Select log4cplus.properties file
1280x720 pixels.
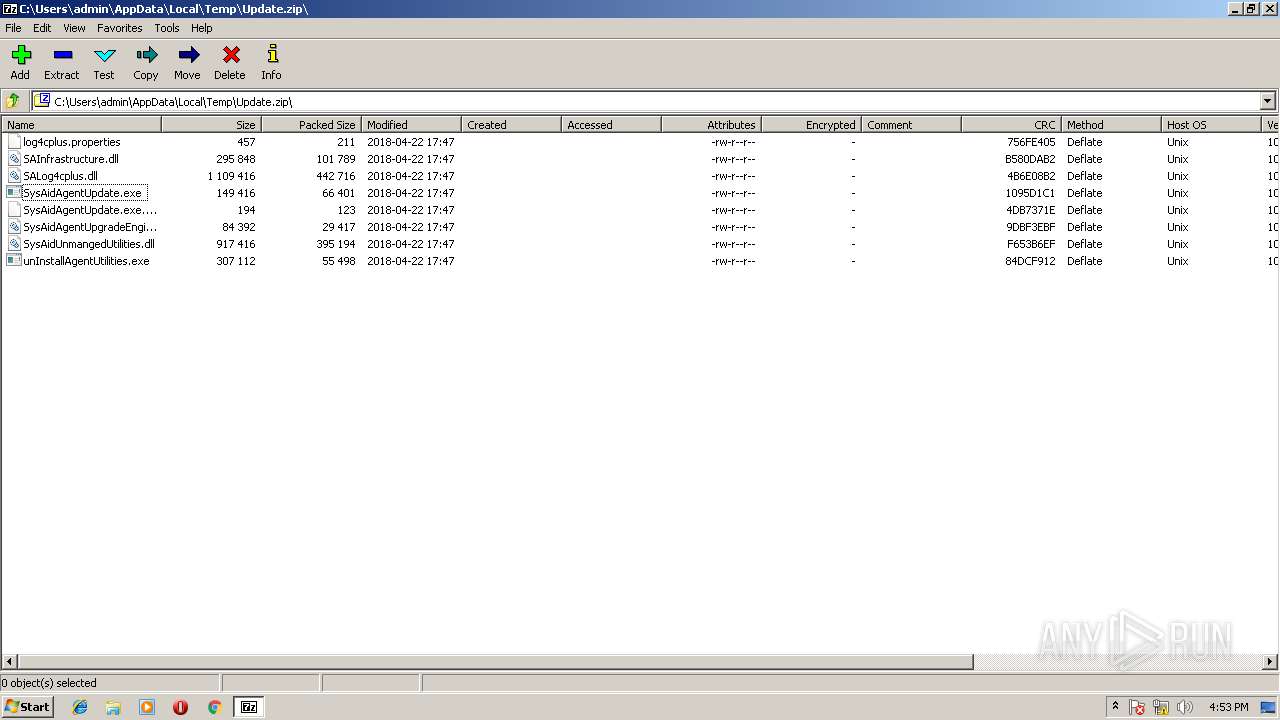[72, 142]
